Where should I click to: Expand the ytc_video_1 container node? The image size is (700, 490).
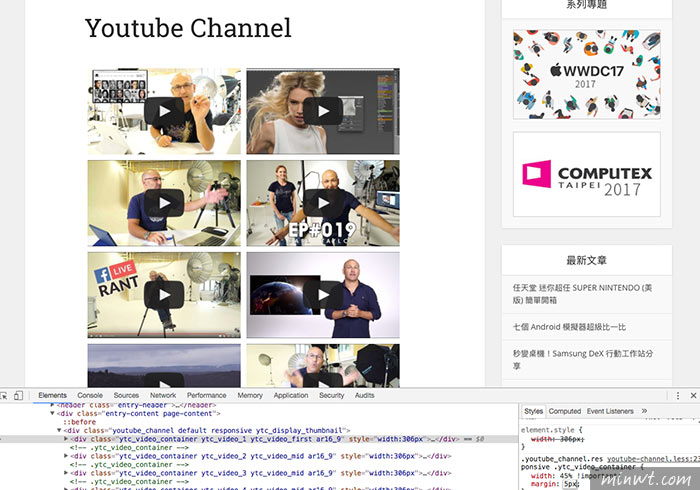point(66,439)
